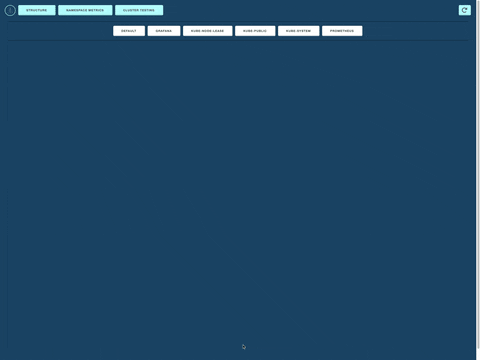Open the Cluster Testing tab

(x=139, y=10)
